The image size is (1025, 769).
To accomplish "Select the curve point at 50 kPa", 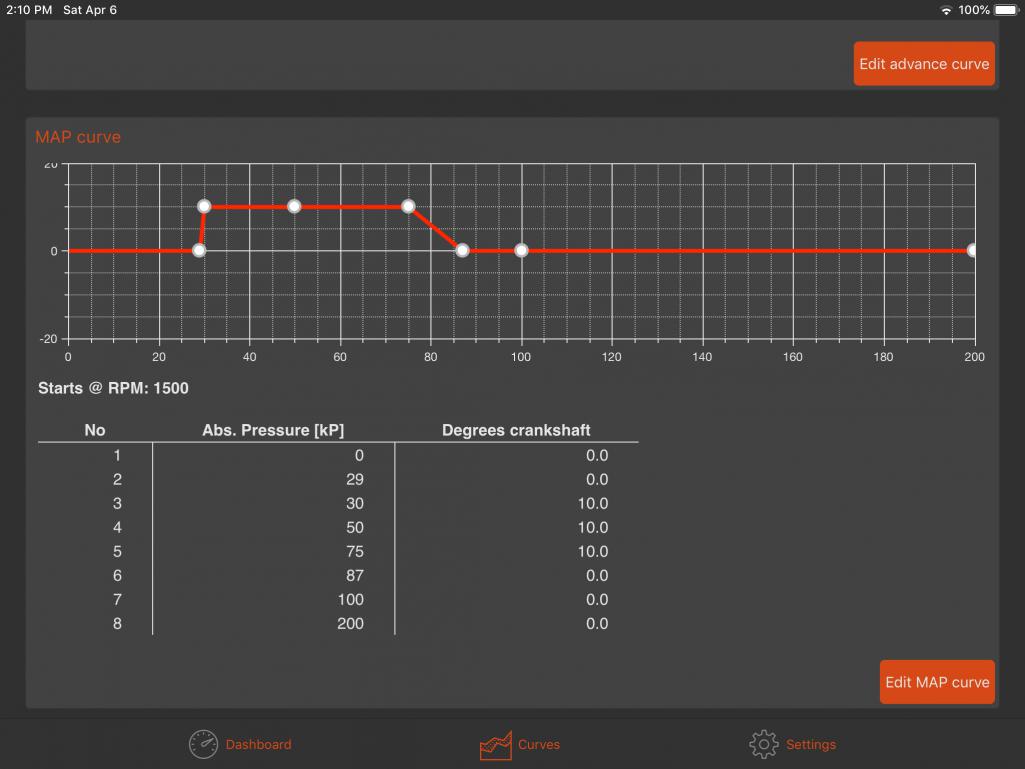I will [294, 206].
